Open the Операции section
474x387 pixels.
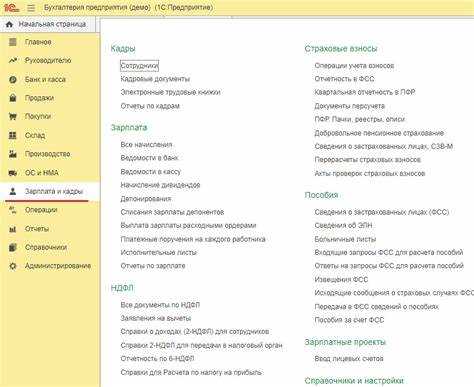click(x=41, y=210)
